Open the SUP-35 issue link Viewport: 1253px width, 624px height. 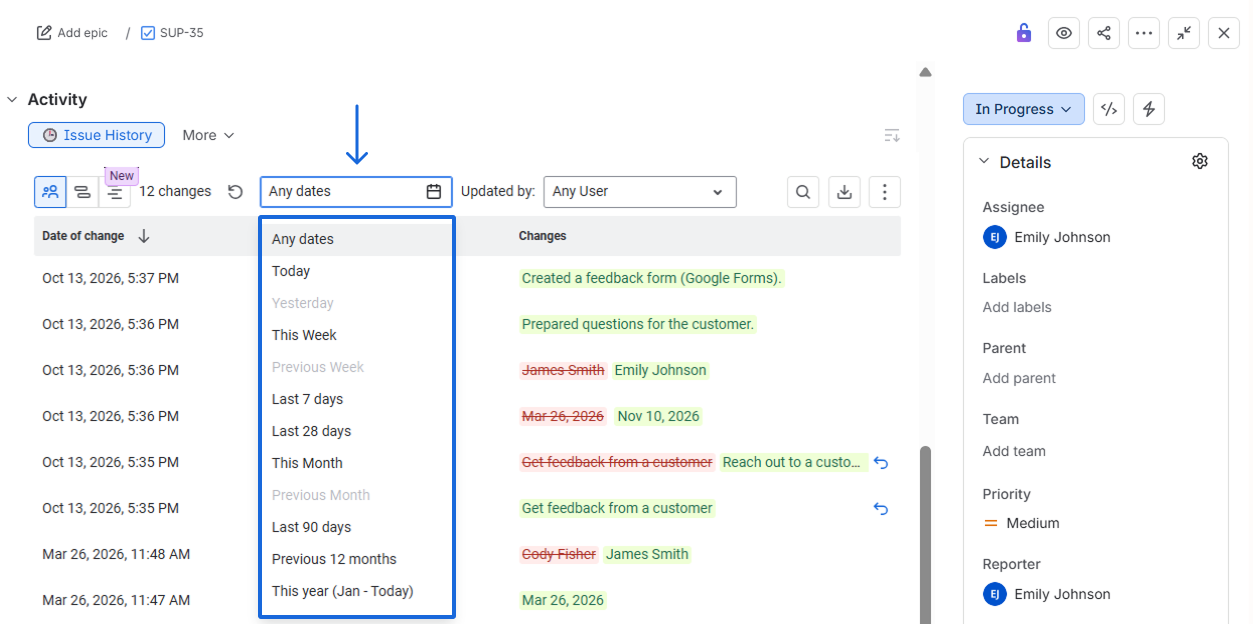pos(173,33)
